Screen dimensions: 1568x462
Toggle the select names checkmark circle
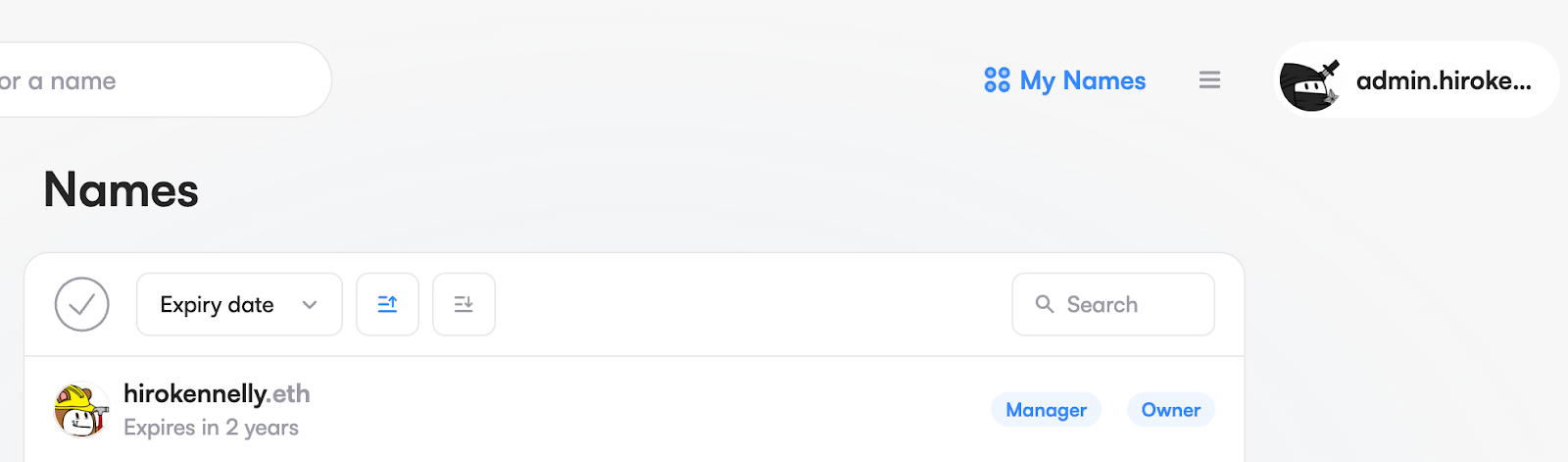click(x=82, y=305)
